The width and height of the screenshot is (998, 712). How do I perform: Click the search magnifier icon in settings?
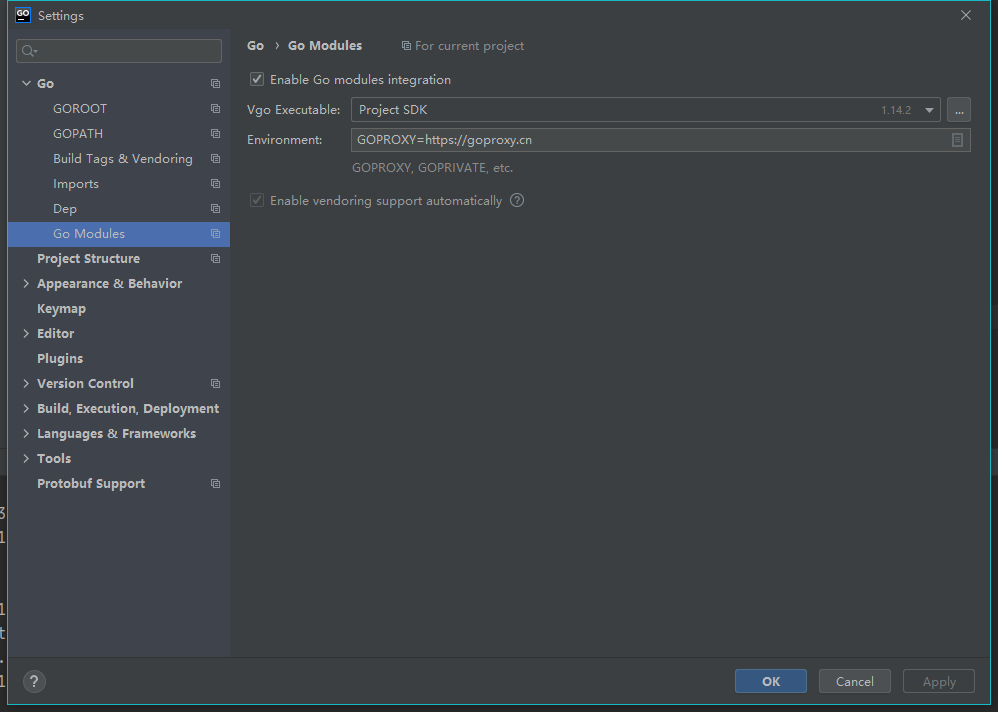click(x=29, y=51)
